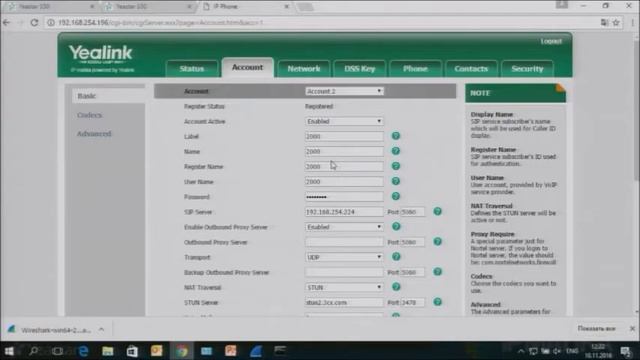Open the Contacts tab
640x360 pixels.
[471, 69]
